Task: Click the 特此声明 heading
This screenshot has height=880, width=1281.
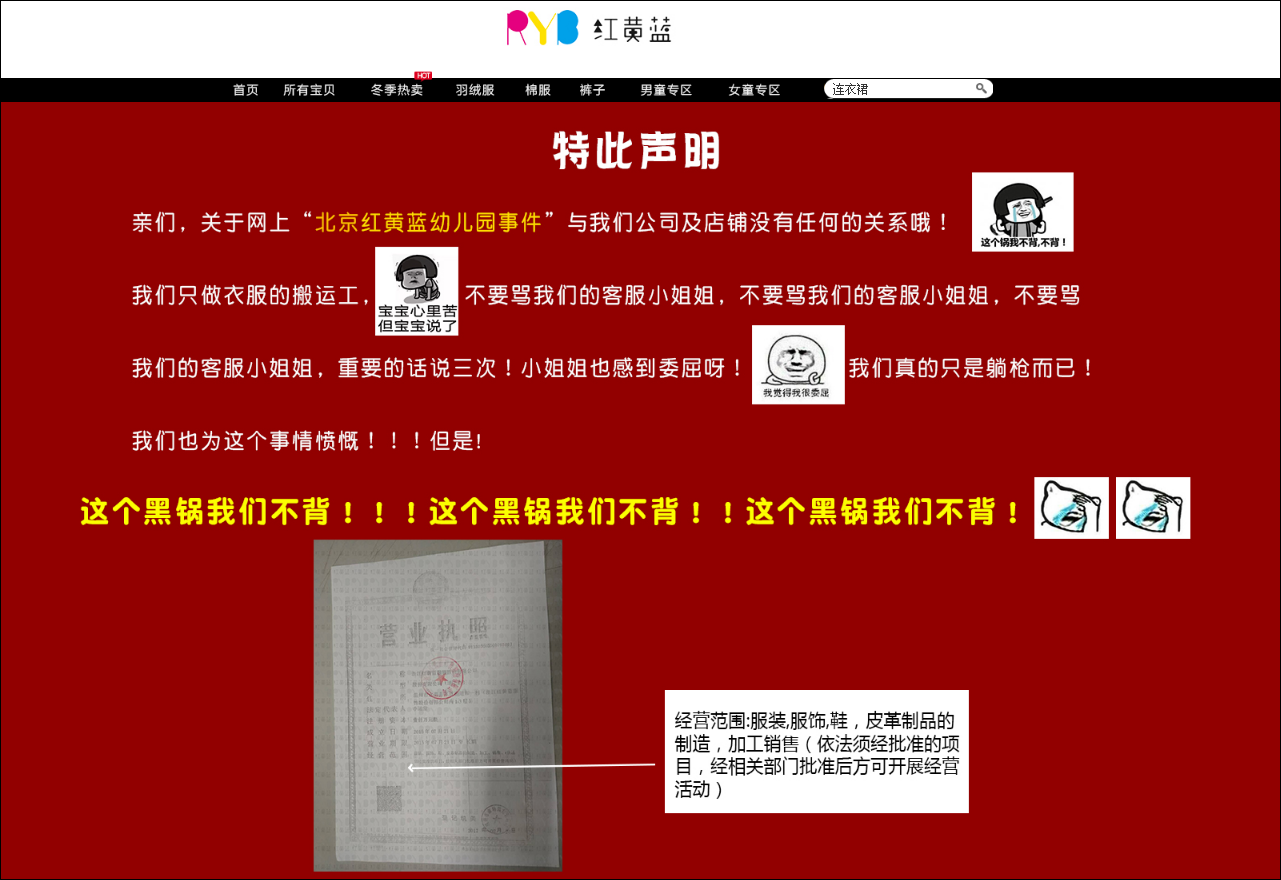Action: 637,152
